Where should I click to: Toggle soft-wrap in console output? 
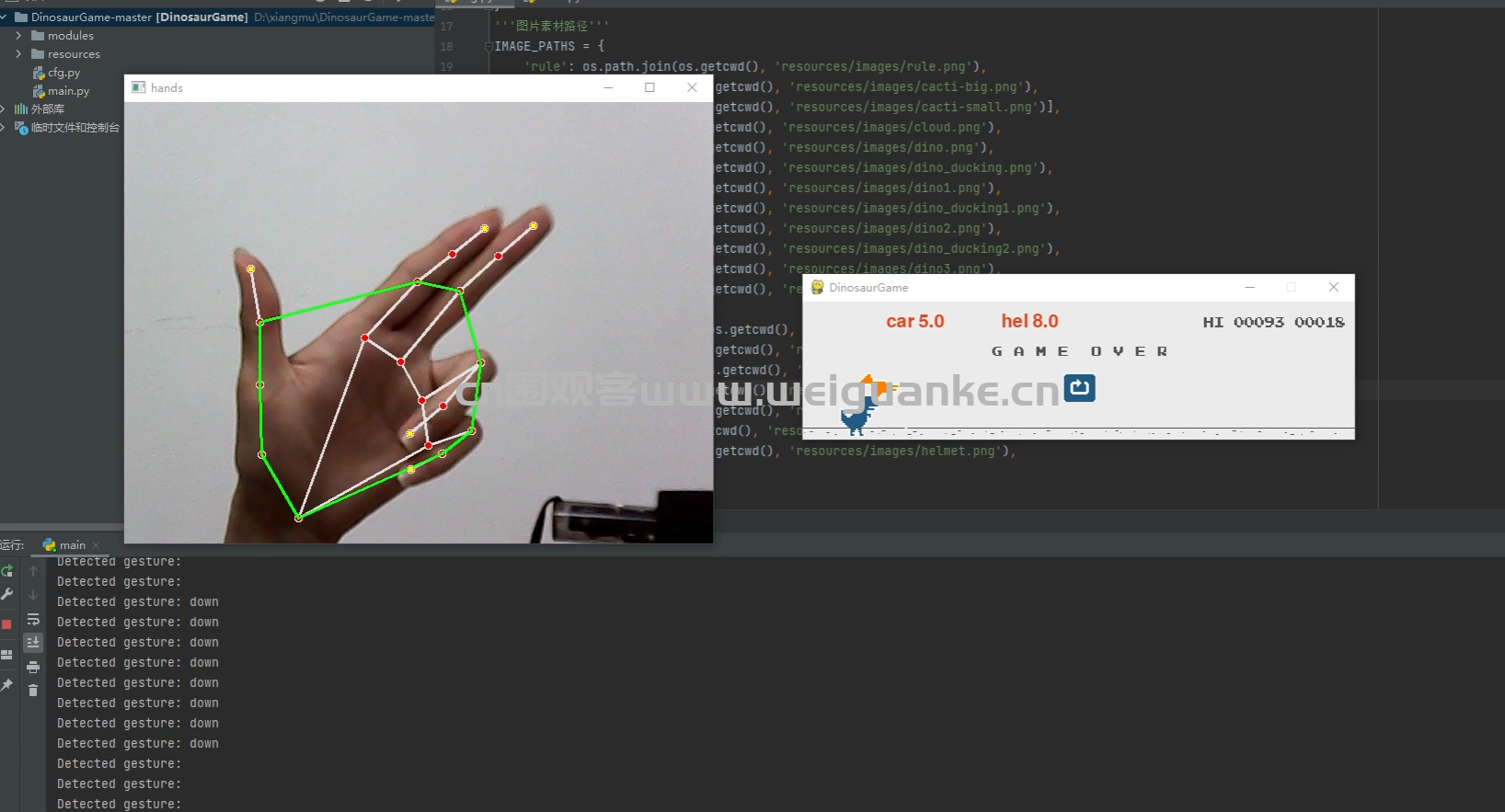[33, 619]
